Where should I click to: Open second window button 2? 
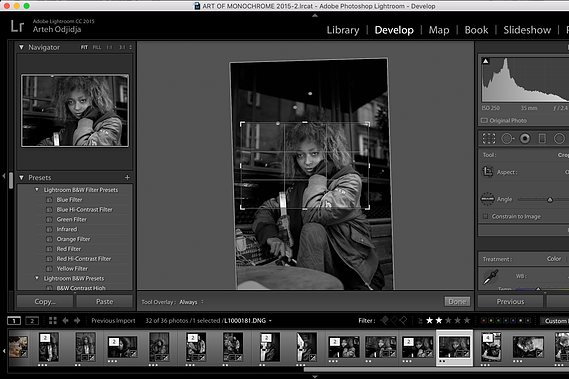click(32, 321)
